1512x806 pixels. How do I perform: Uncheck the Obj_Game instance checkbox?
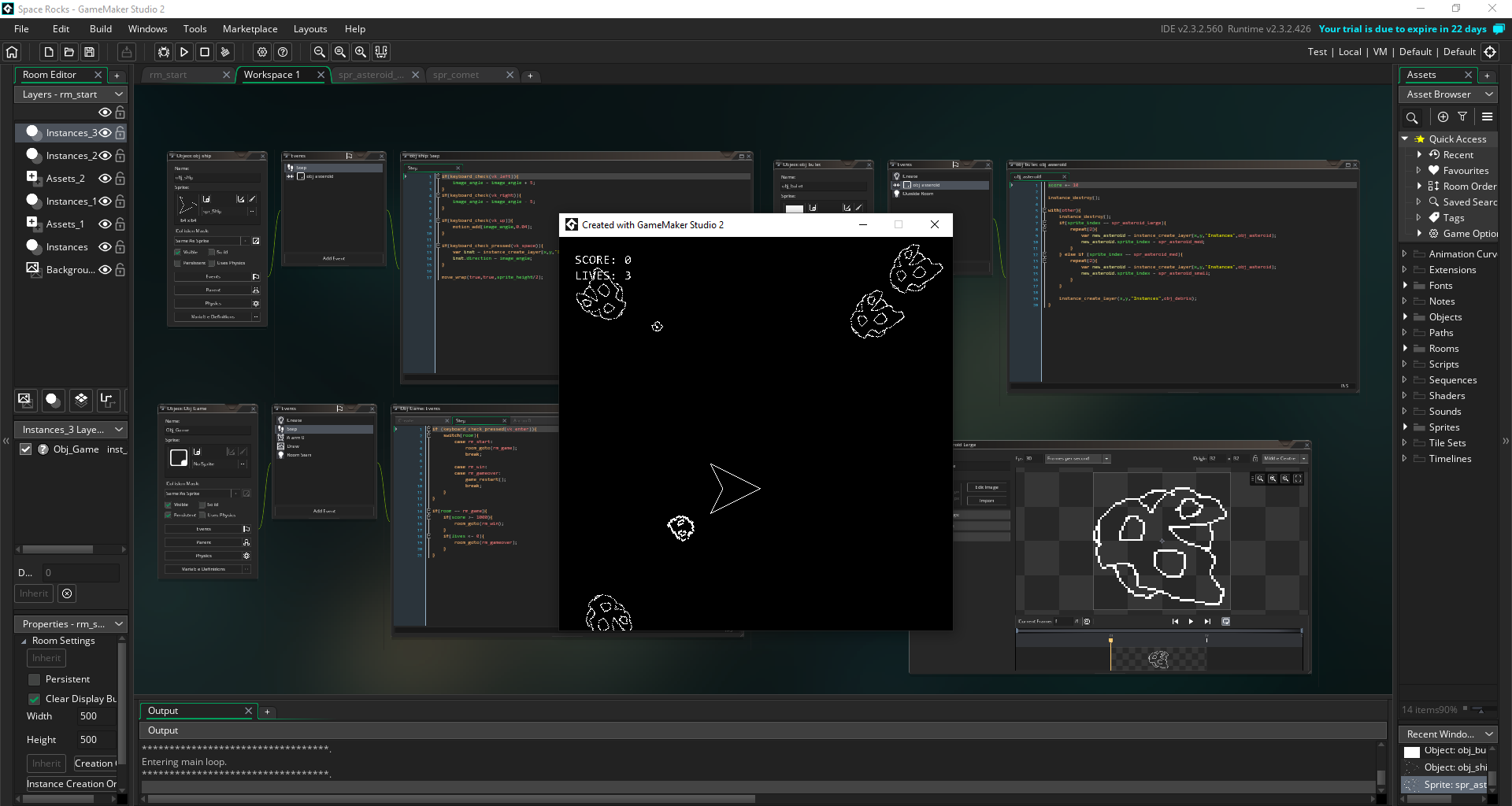pyautogui.click(x=26, y=449)
